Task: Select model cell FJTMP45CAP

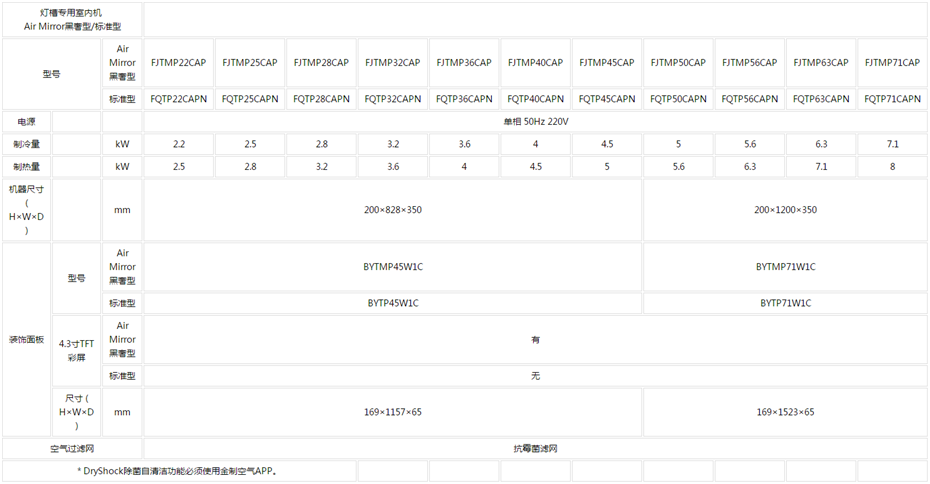Action: 607,63
